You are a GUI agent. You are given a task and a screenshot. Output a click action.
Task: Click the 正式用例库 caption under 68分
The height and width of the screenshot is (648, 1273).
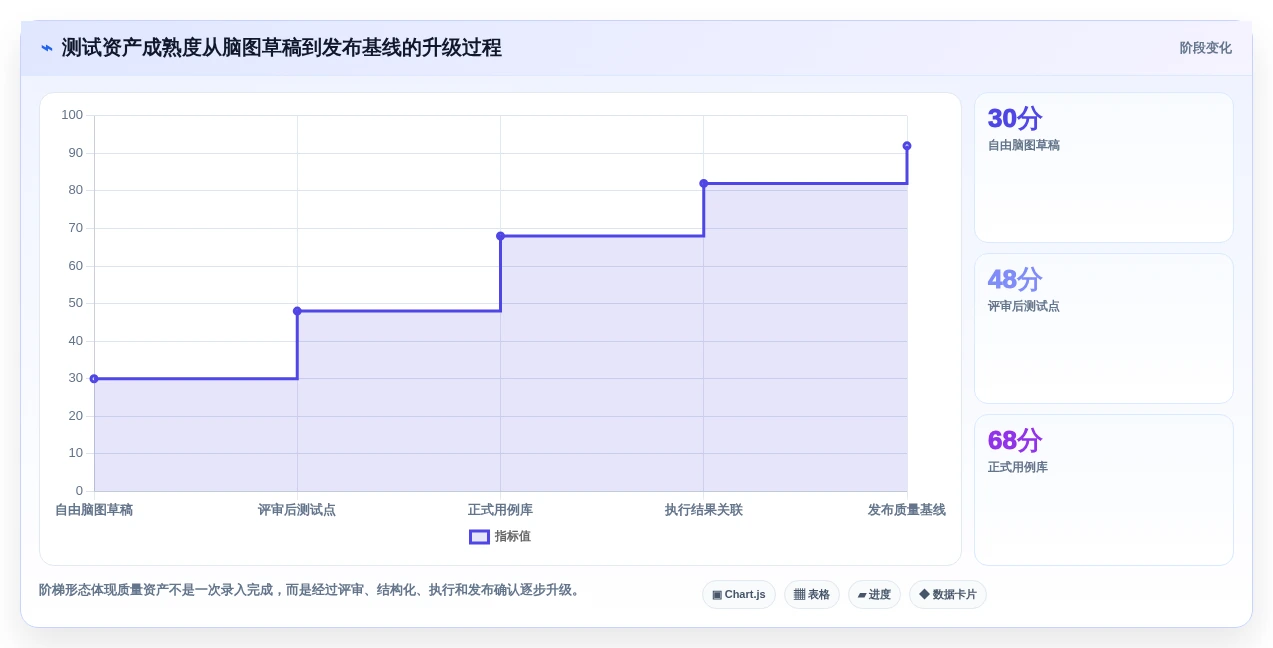[1018, 467]
